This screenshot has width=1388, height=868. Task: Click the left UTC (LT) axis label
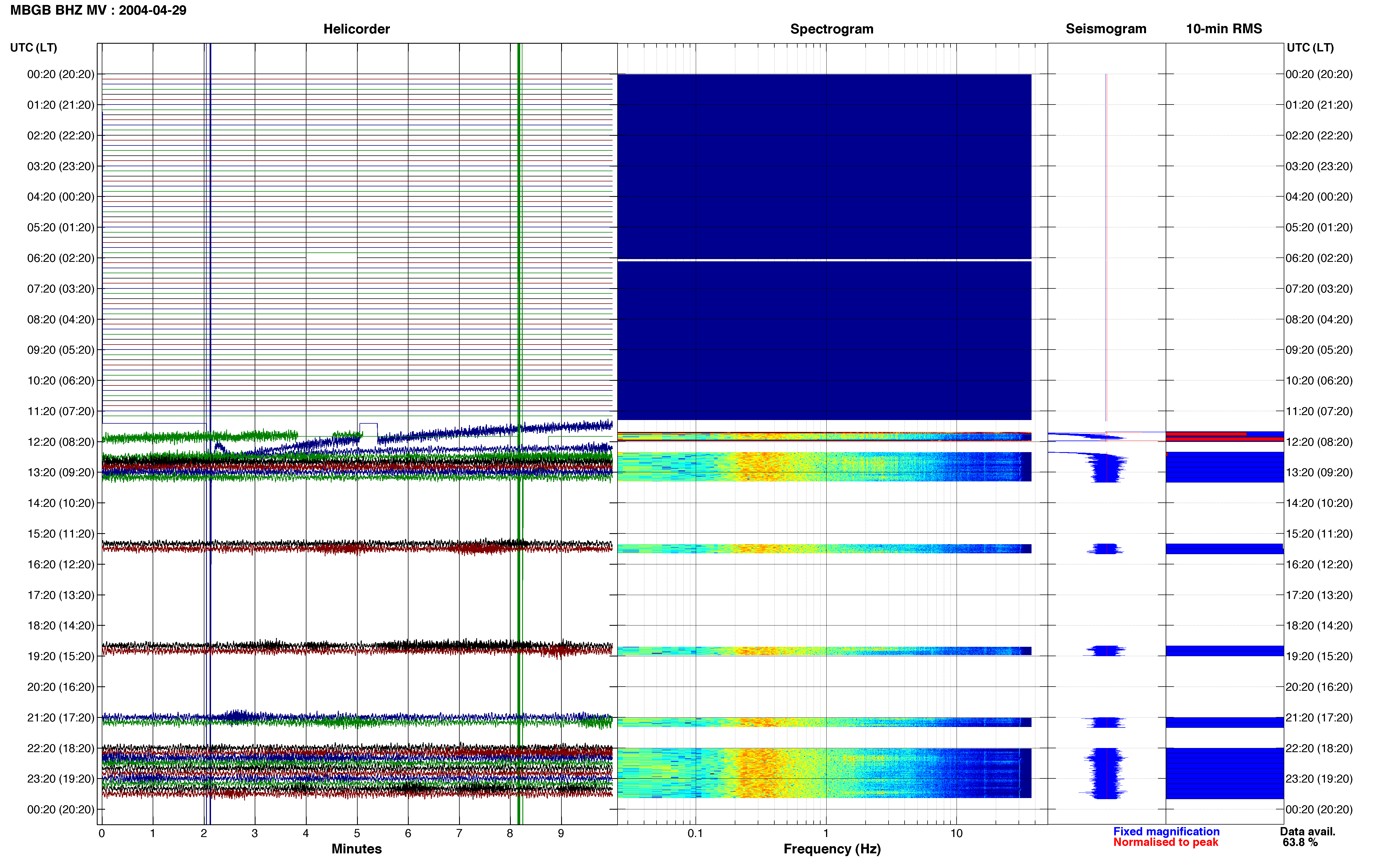click(x=33, y=48)
